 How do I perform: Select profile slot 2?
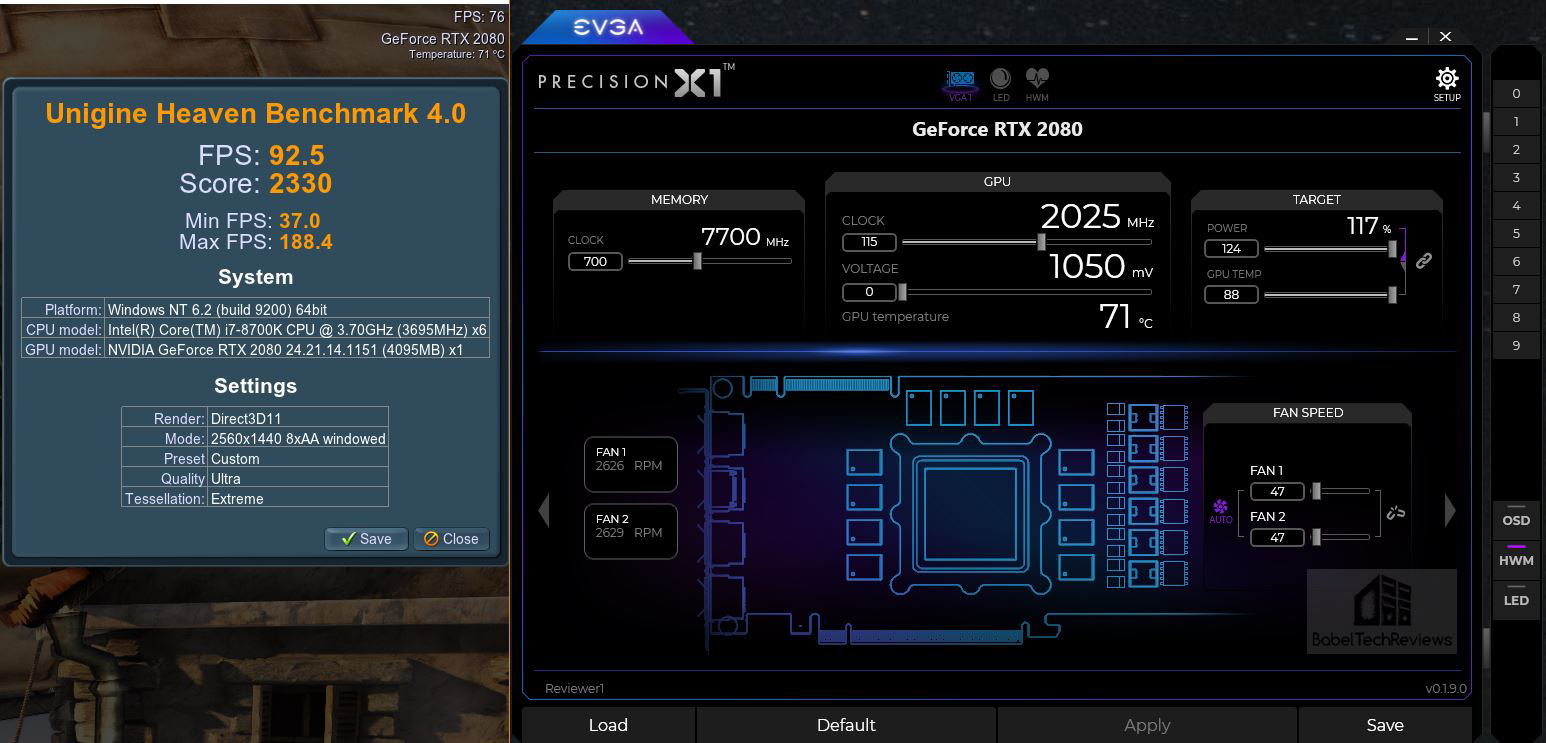[x=1516, y=149]
